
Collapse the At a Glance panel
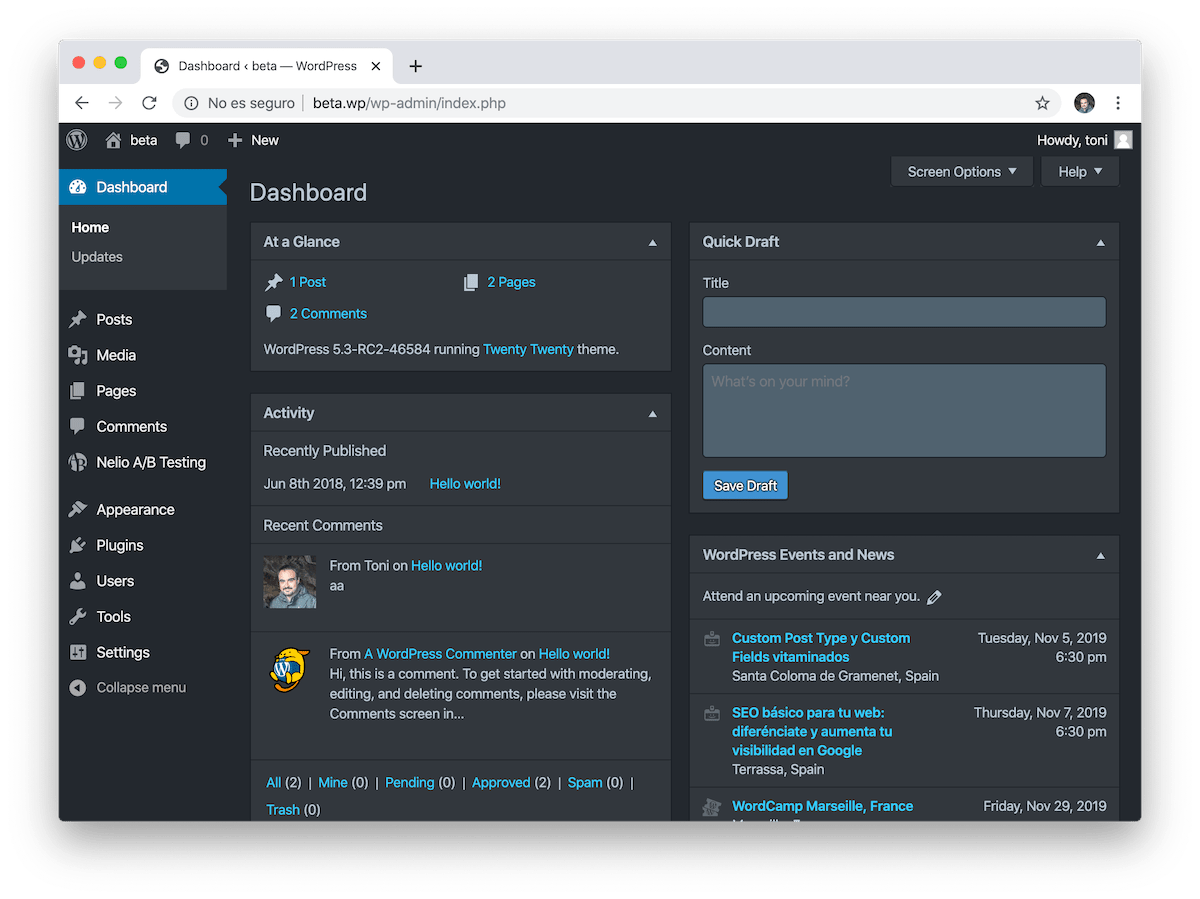[653, 242]
